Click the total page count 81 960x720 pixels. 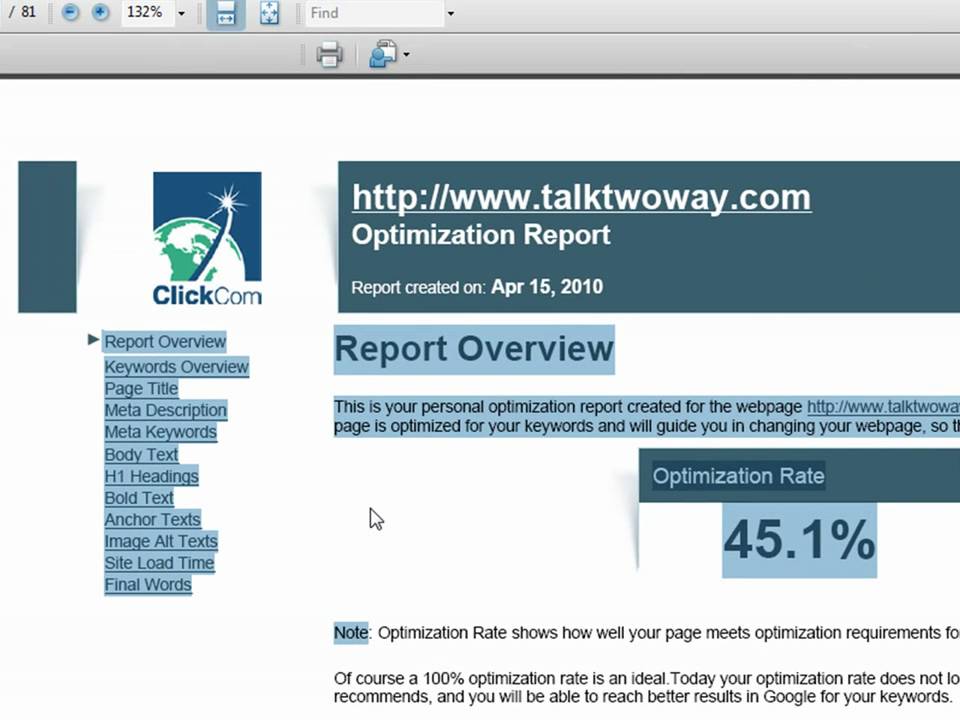tap(28, 12)
